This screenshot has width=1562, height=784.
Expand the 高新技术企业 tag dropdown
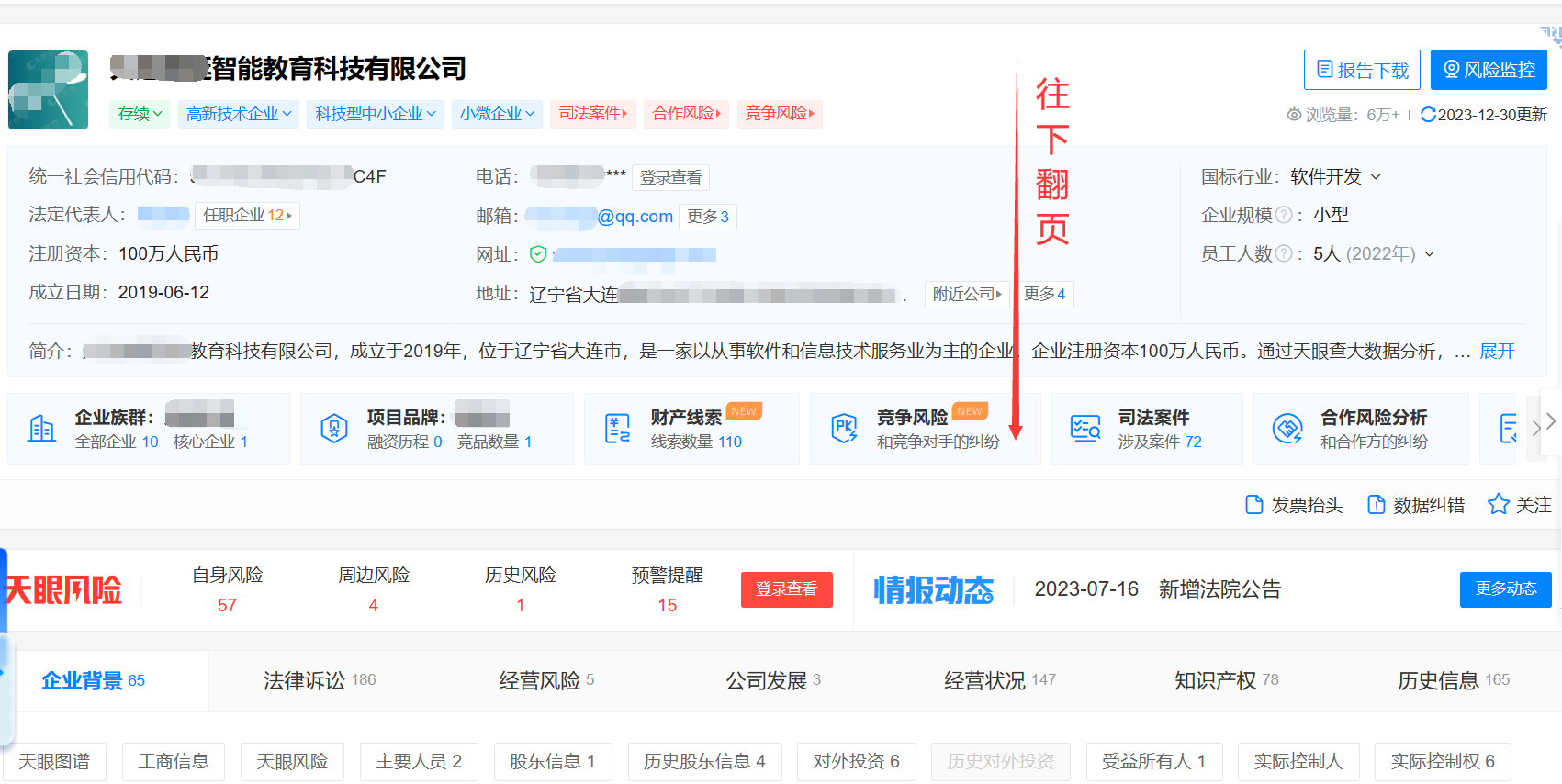239,114
